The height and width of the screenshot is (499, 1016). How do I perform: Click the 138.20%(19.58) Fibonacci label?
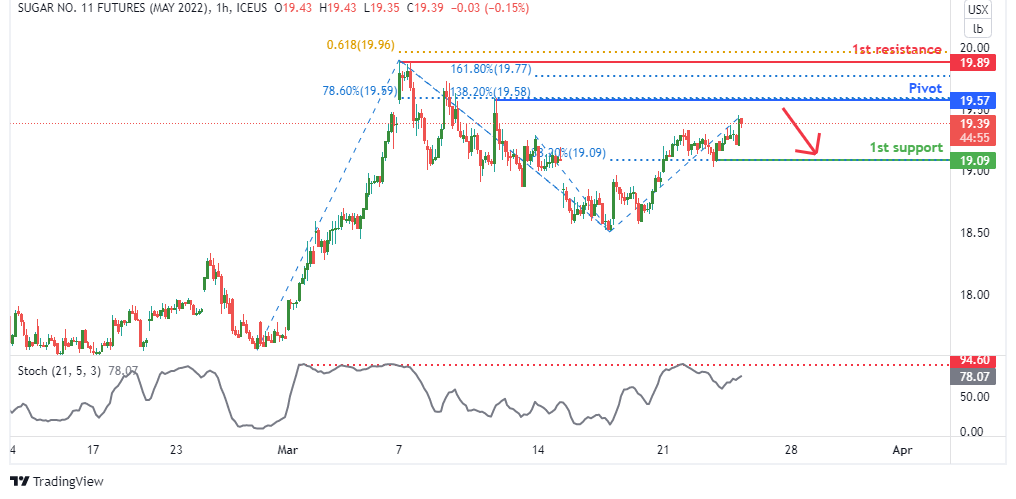pyautogui.click(x=490, y=93)
